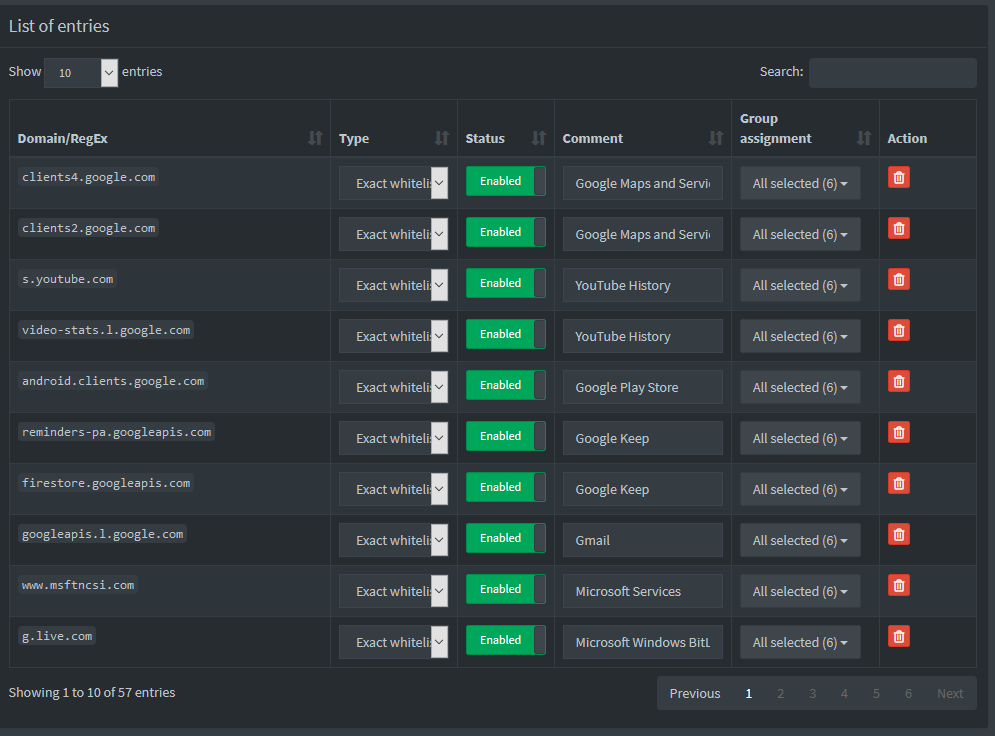995x736 pixels.
Task: Toggle Enabled status for clients4.google.com
Action: coord(506,181)
